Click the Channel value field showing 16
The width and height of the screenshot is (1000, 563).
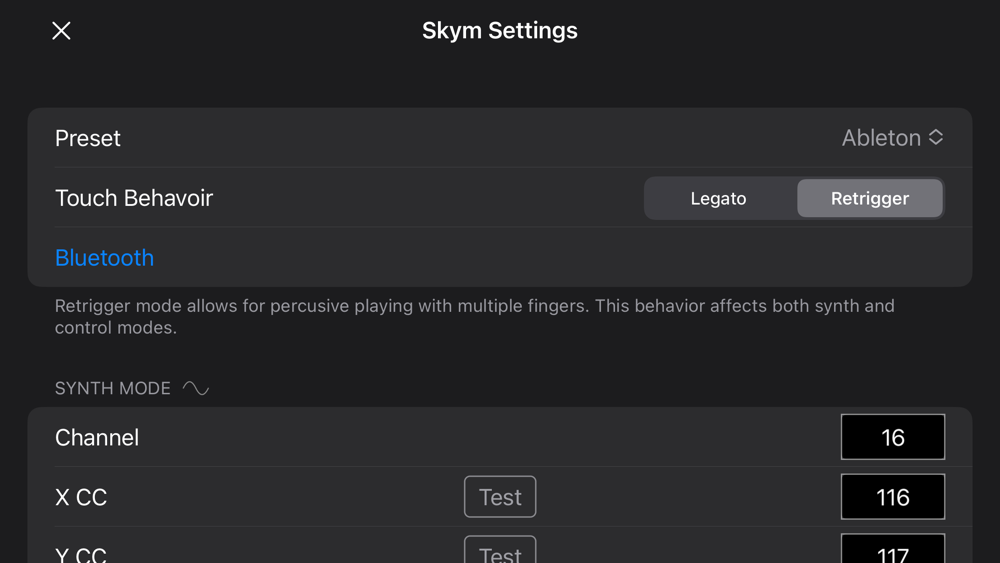point(892,437)
